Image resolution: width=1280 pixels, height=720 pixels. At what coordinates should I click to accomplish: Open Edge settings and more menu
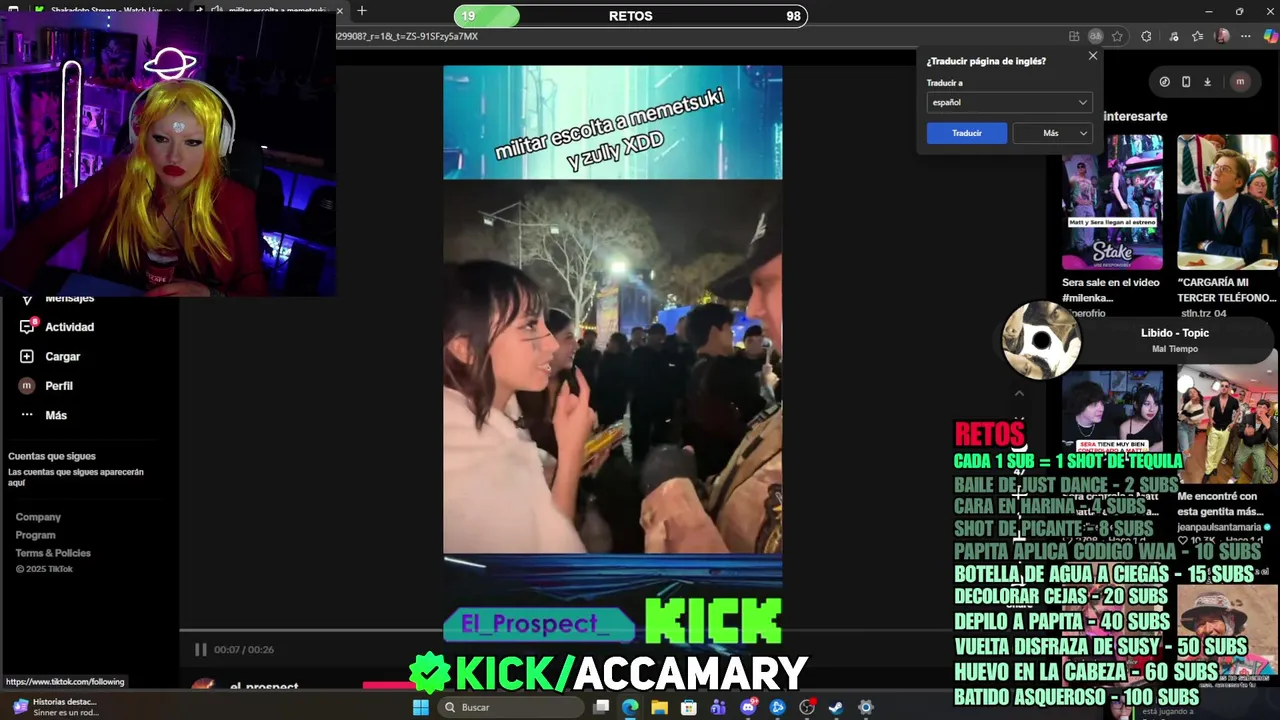point(1245,36)
